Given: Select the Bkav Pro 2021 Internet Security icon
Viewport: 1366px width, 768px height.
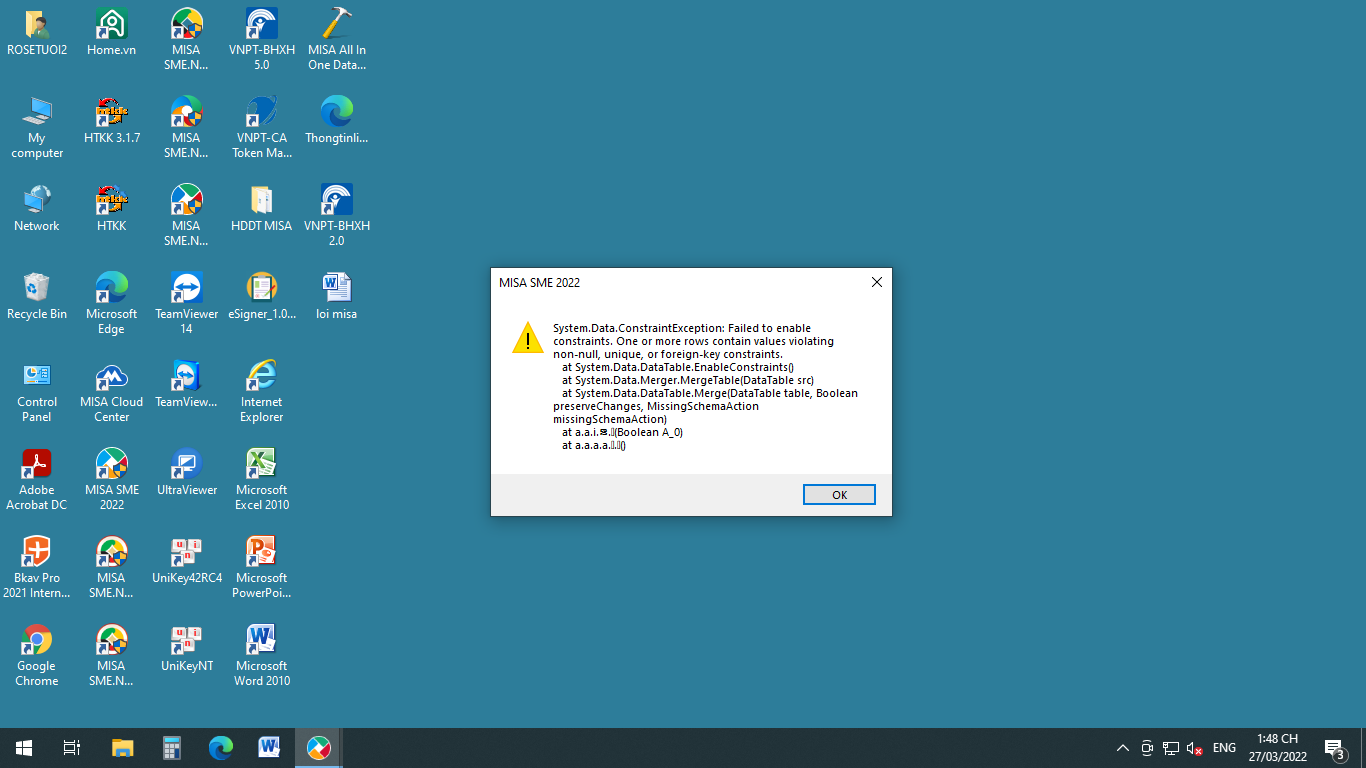Looking at the screenshot, I should (37, 568).
